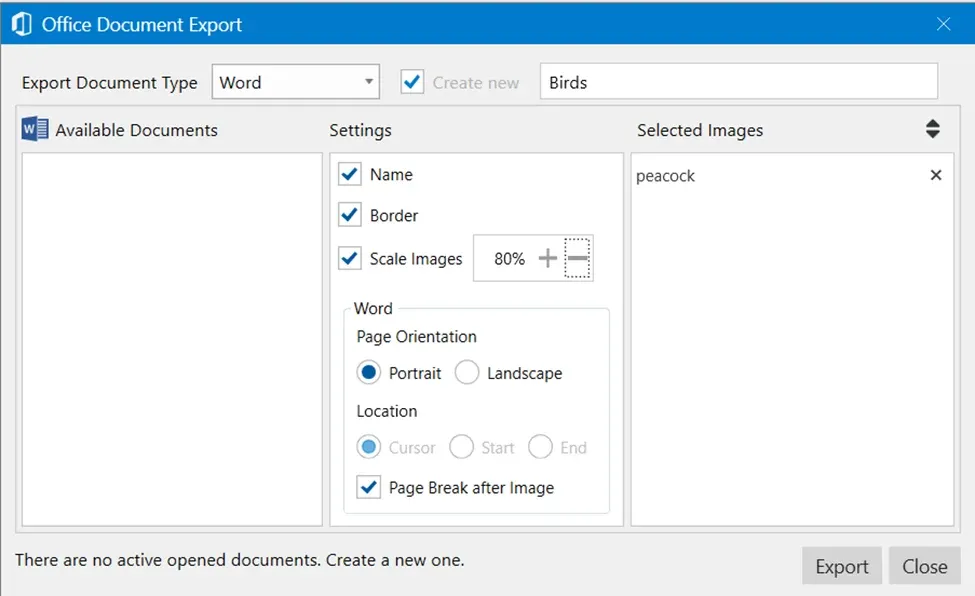Toggle the Name checkbox

[x=350, y=174]
